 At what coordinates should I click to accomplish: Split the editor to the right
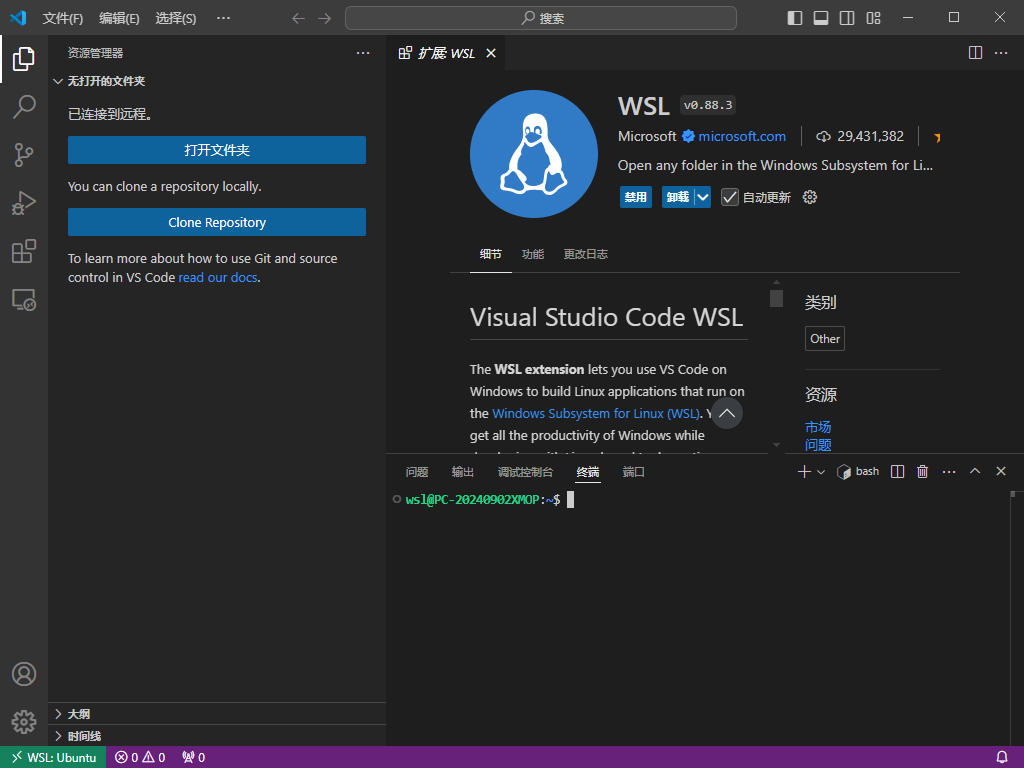pos(975,53)
